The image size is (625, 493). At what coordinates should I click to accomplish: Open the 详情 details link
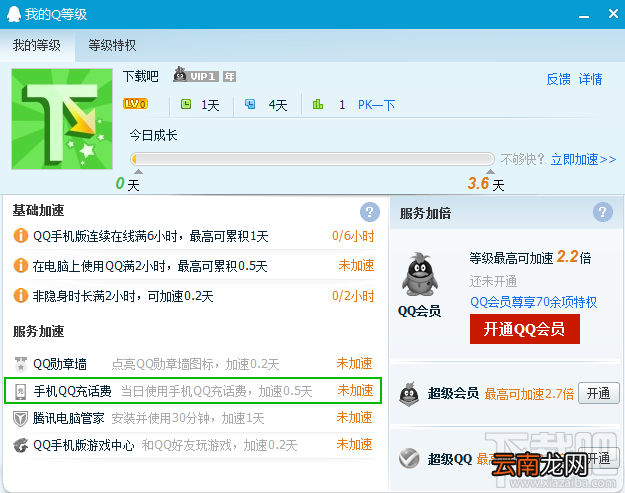click(x=590, y=79)
